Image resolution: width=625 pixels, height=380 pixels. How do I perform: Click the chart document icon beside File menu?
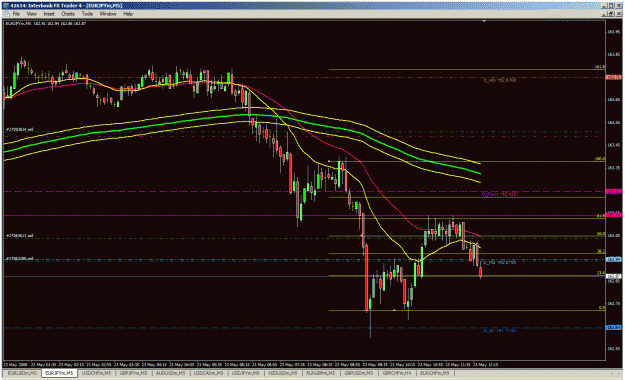(6, 14)
